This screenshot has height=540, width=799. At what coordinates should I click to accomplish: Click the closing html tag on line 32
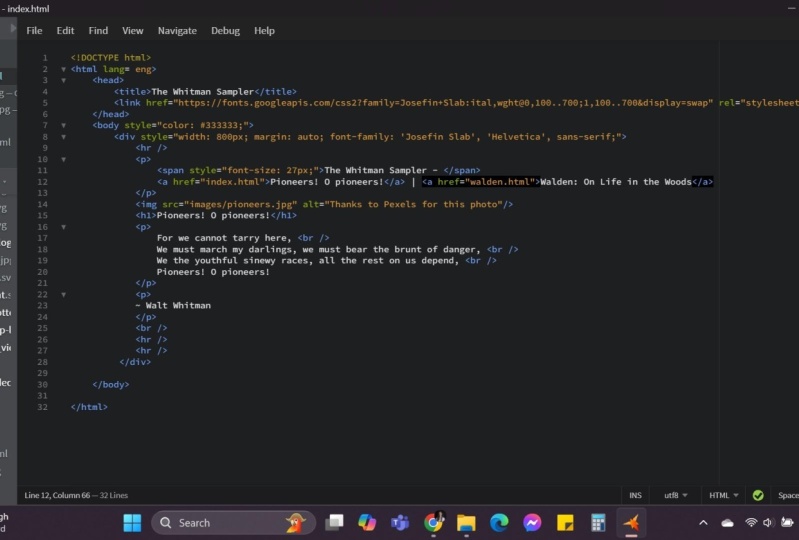(89, 407)
